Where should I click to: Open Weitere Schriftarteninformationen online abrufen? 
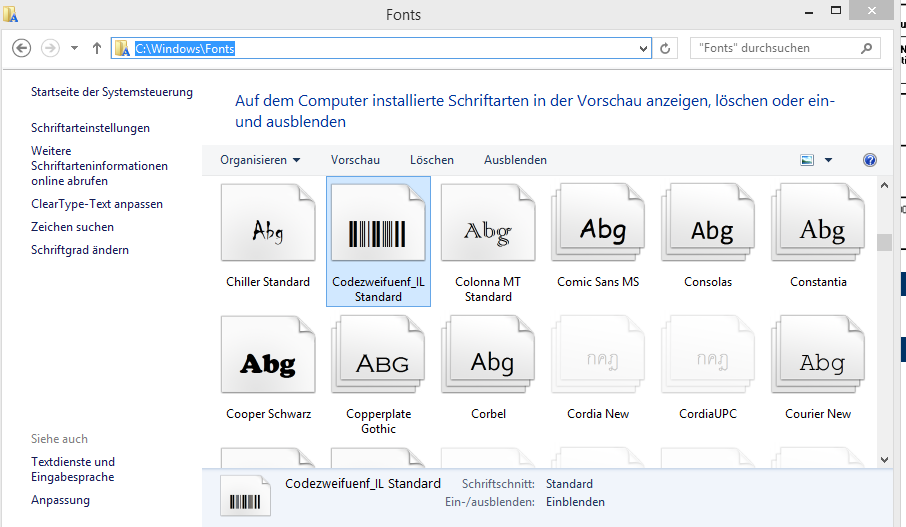99,166
